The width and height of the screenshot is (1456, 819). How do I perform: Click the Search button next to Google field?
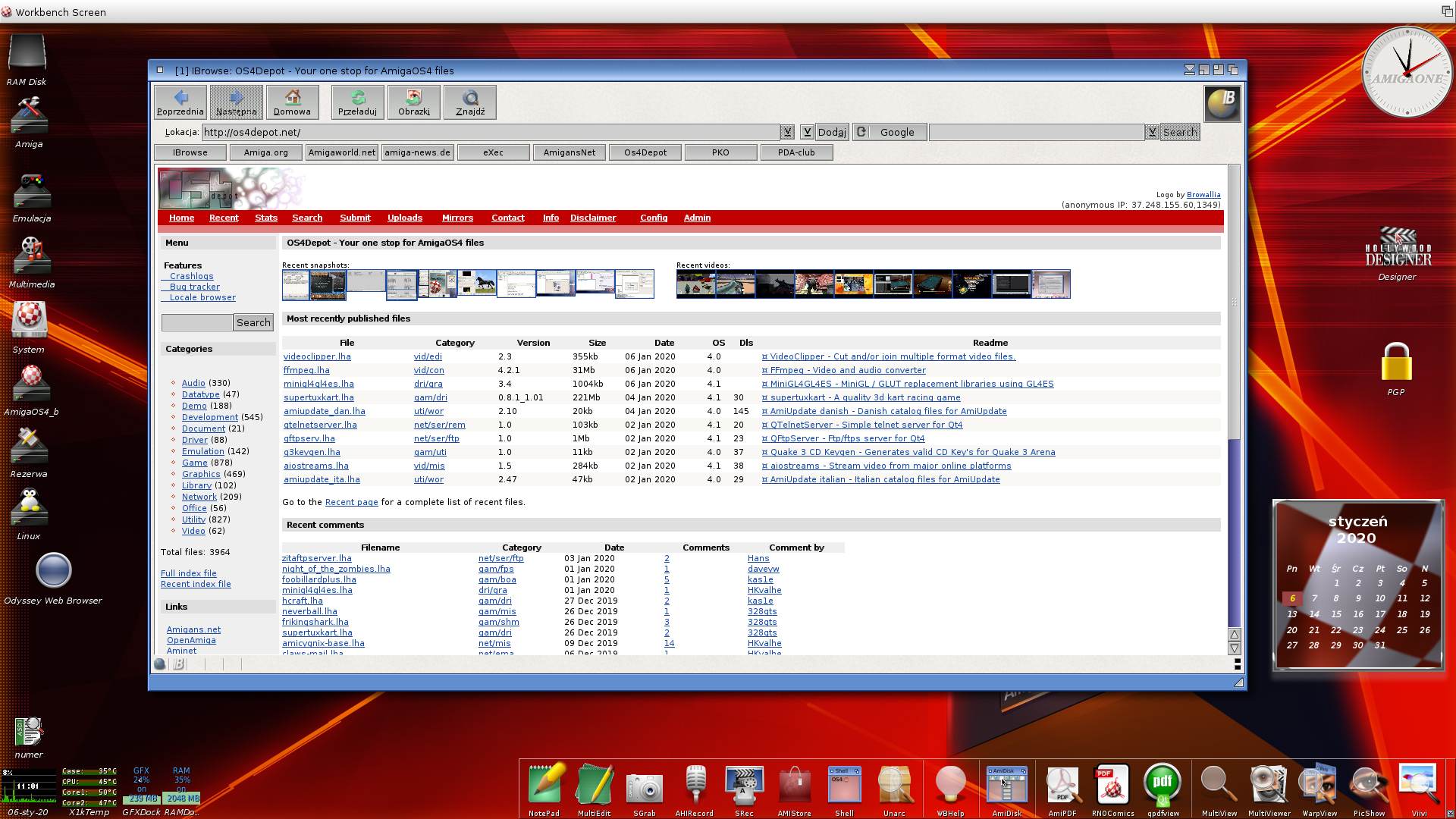coord(1180,132)
